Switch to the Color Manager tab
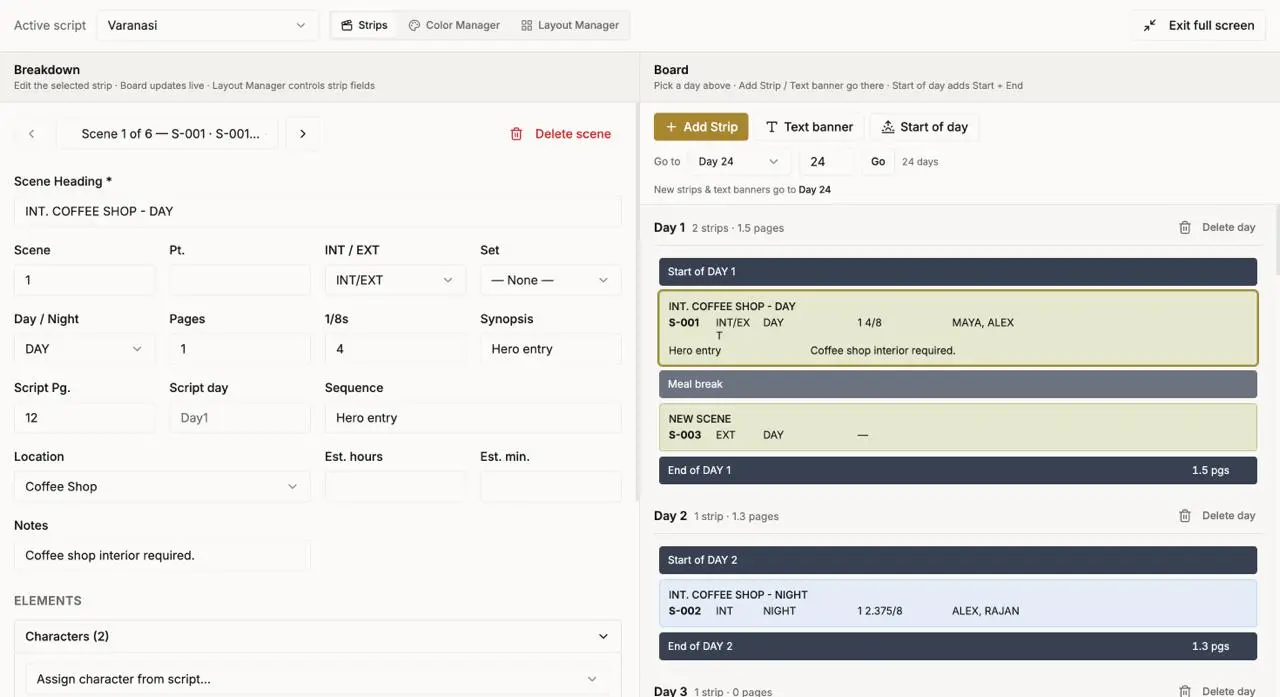Screen dimensions: 1280x697 454,25
